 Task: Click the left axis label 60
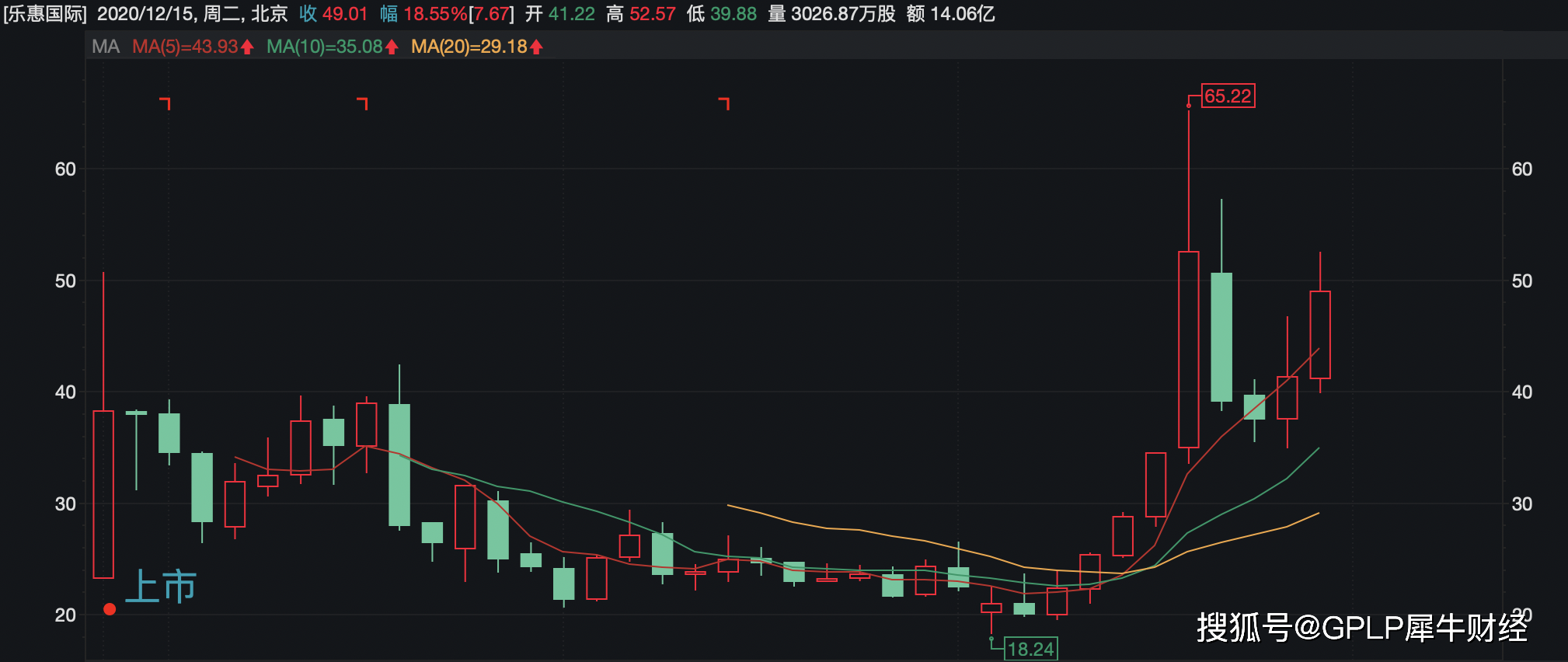click(x=65, y=169)
